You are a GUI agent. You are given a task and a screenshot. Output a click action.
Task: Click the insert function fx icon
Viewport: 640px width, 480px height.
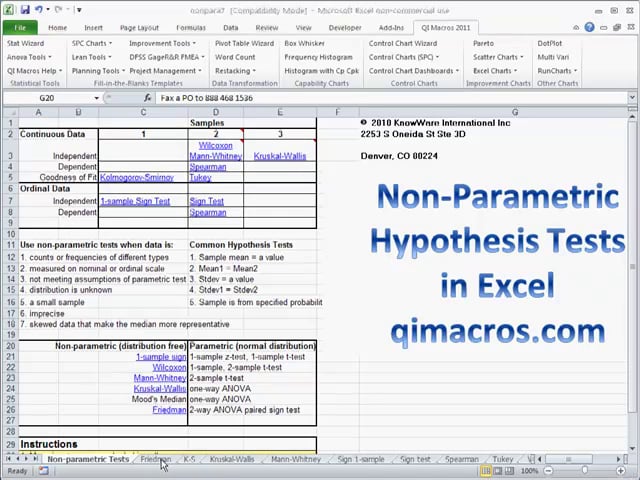[x=147, y=98]
